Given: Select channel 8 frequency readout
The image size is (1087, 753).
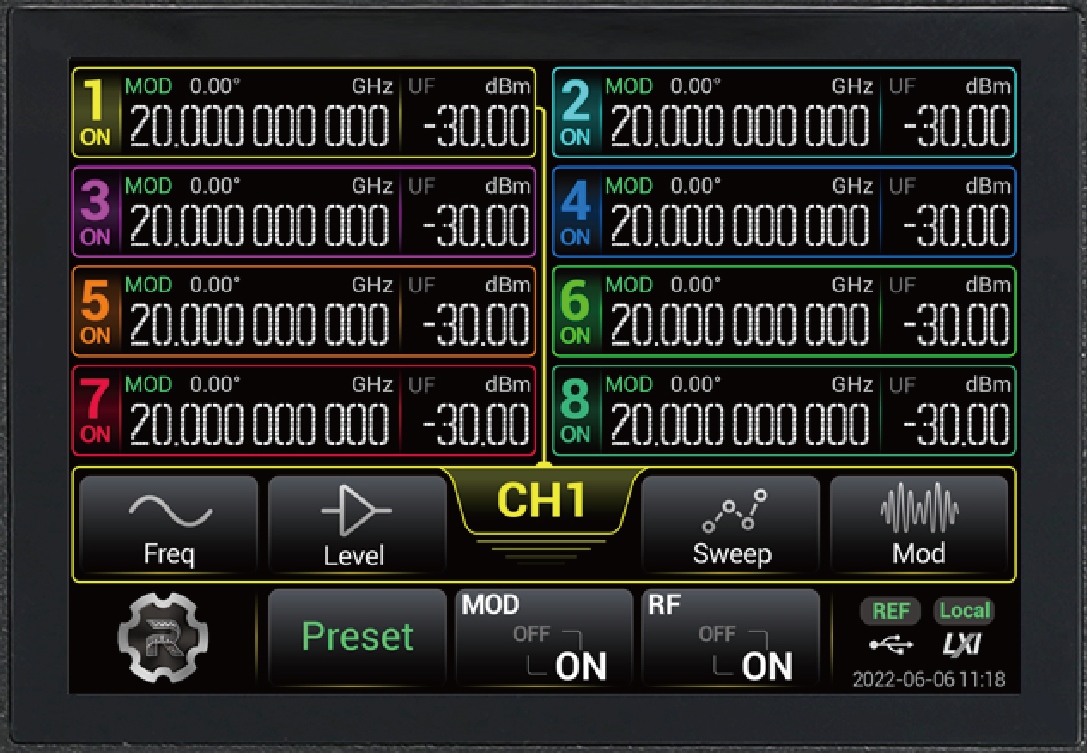Looking at the screenshot, I should tap(739, 423).
